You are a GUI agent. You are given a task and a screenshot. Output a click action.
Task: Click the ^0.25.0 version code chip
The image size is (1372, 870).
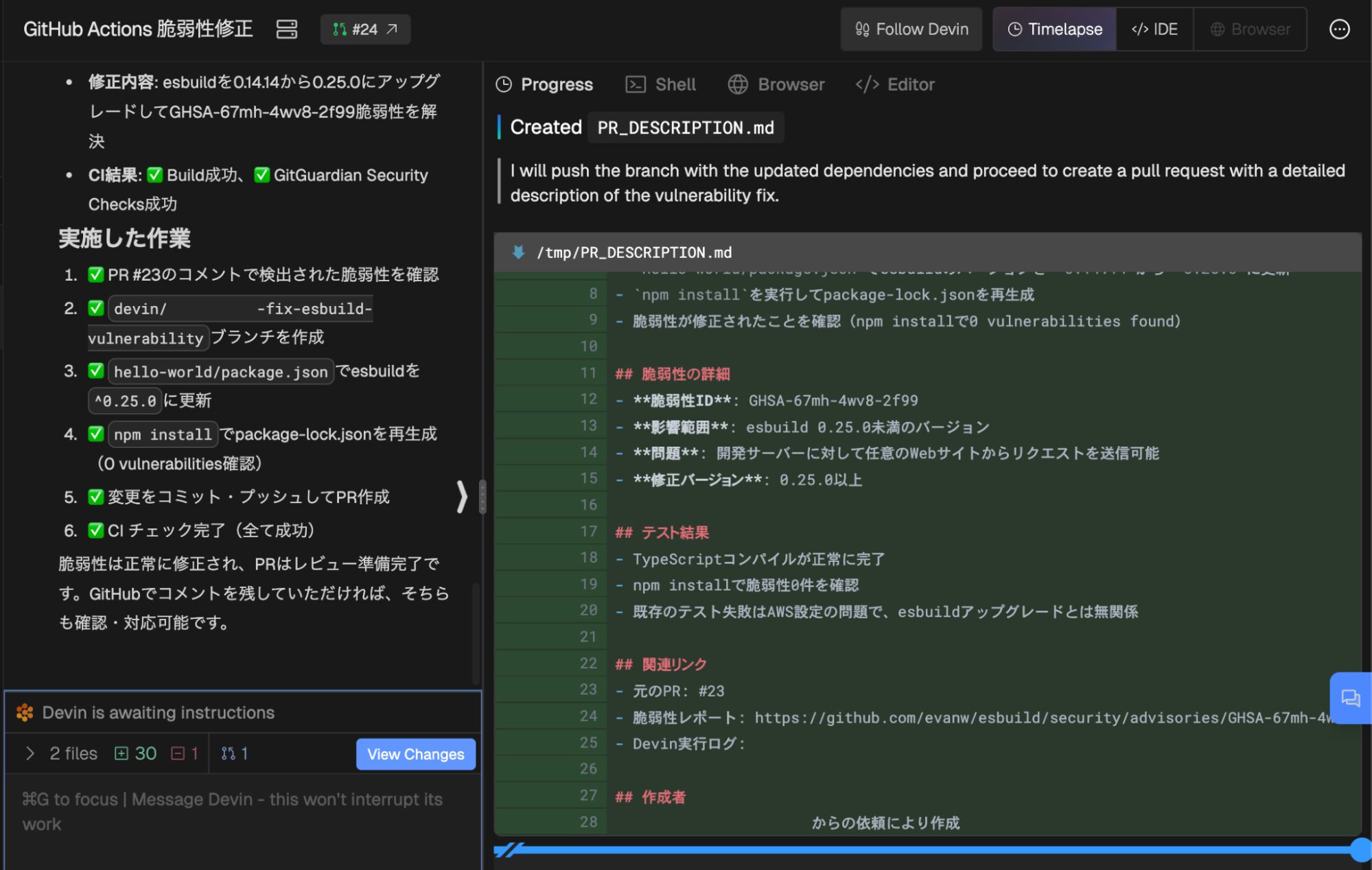[125, 401]
